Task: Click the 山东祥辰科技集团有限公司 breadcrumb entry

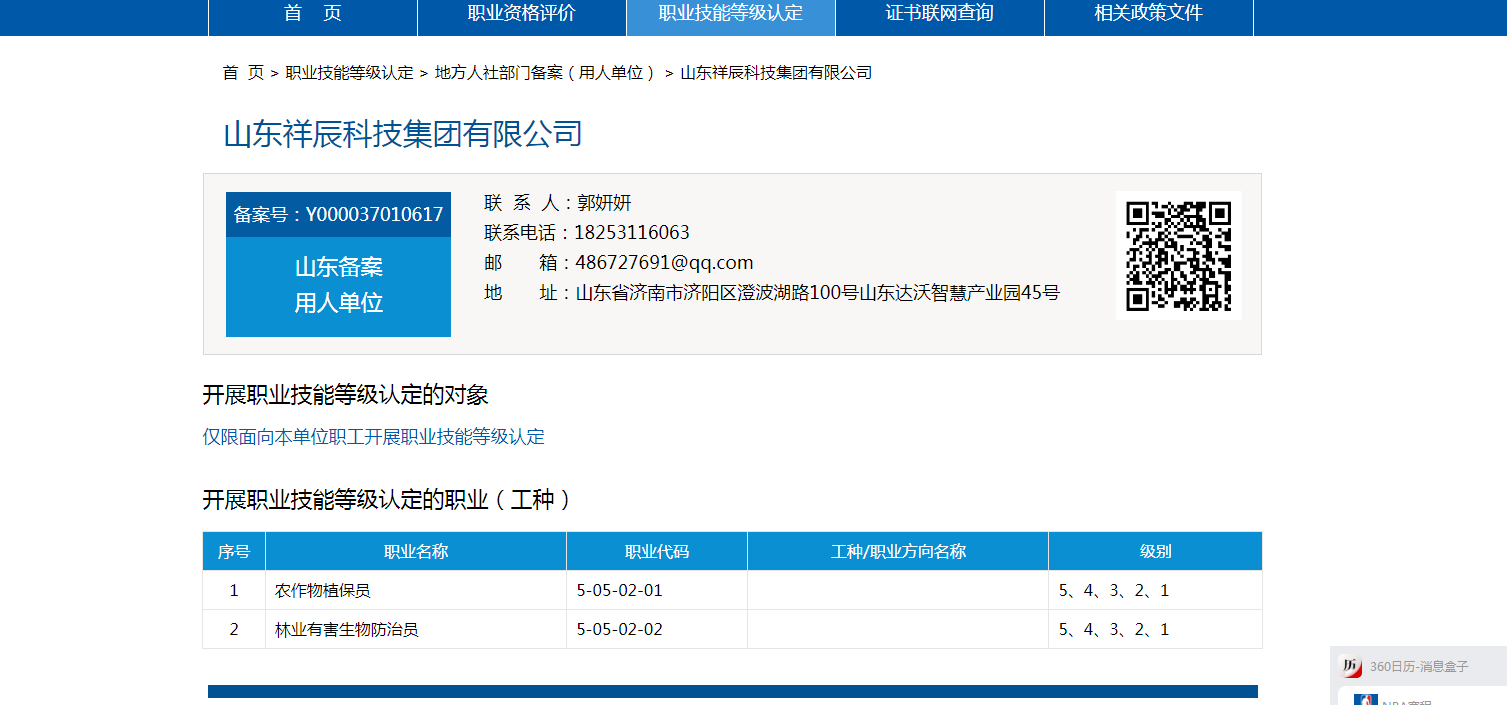Action: pos(776,73)
